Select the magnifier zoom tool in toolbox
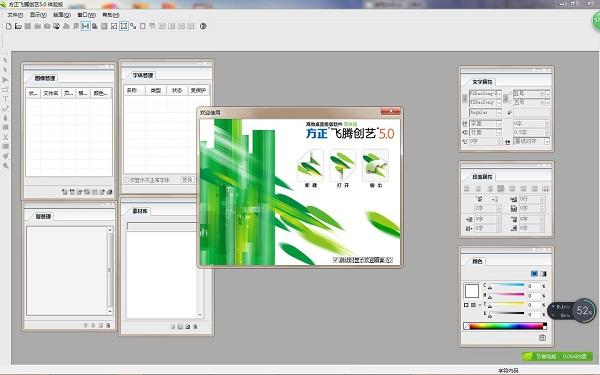600x375 pixels. pyautogui.click(x=5, y=166)
